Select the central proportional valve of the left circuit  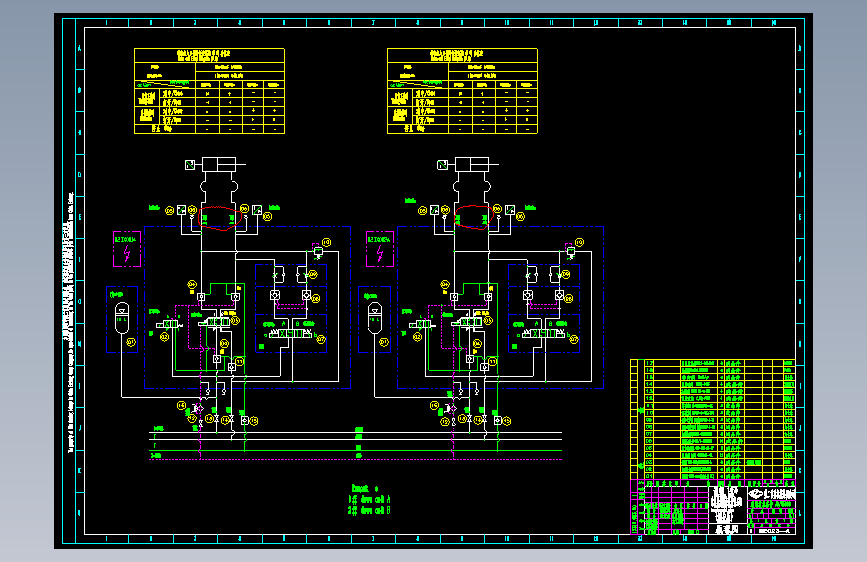coord(215,322)
